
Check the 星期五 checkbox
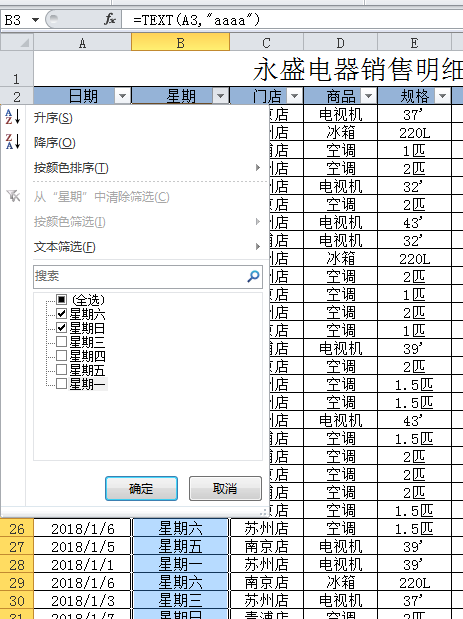click(61, 370)
